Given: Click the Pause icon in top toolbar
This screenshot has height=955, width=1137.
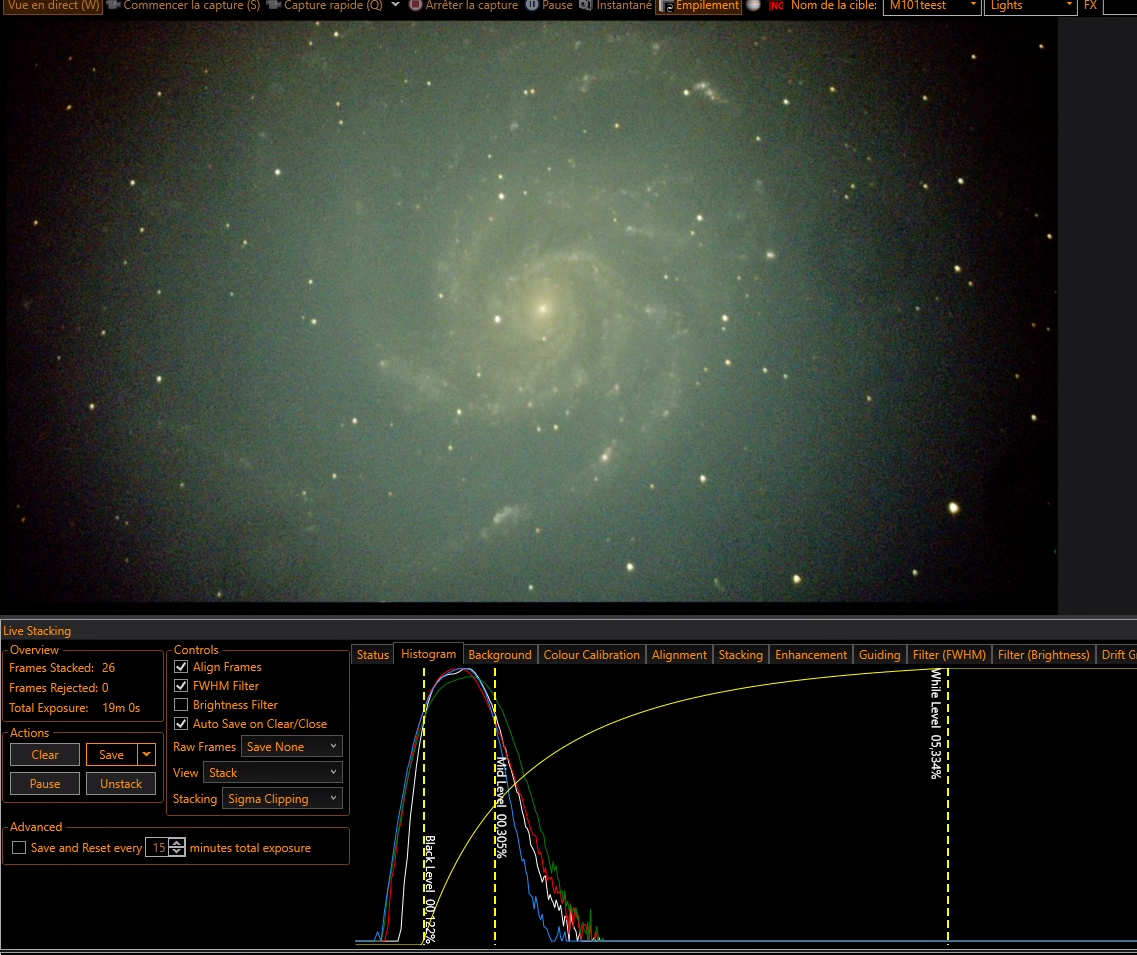Looking at the screenshot, I should tap(532, 5).
